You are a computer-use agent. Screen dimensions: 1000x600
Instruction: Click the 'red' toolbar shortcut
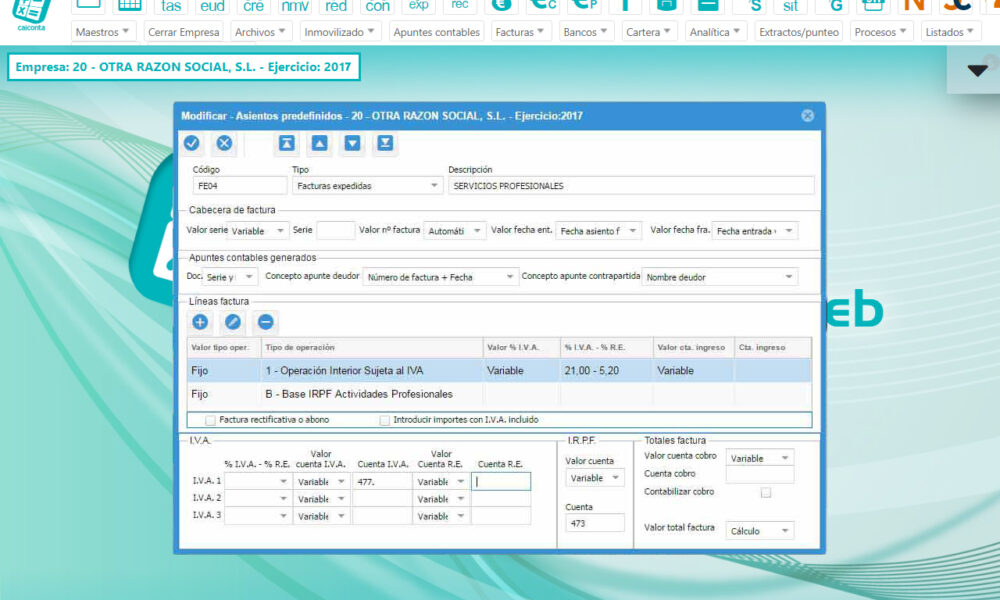click(336, 6)
